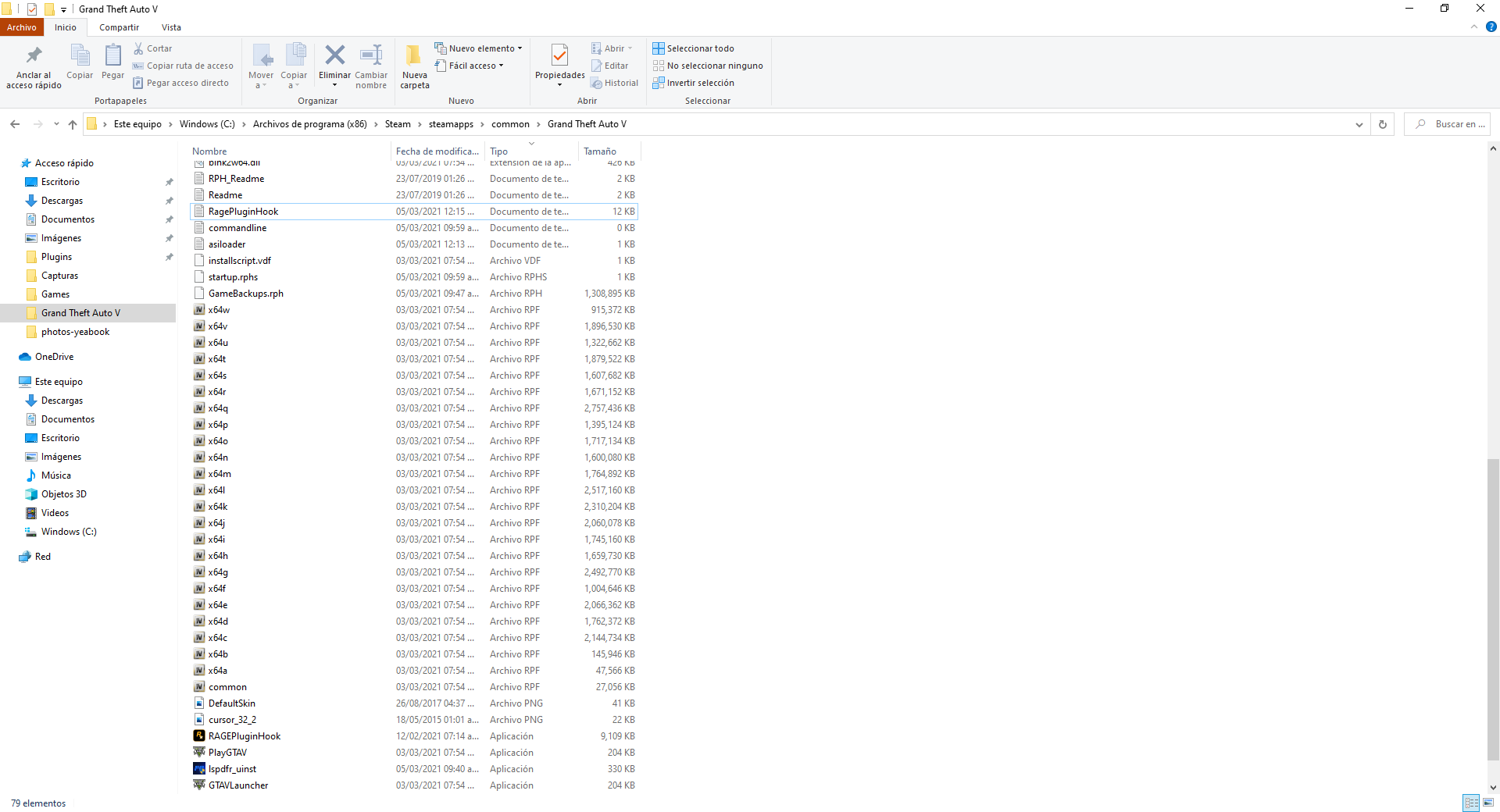Refresh the folder with the reload icon
Image resolution: width=1500 pixels, height=812 pixels.
click(x=1382, y=124)
